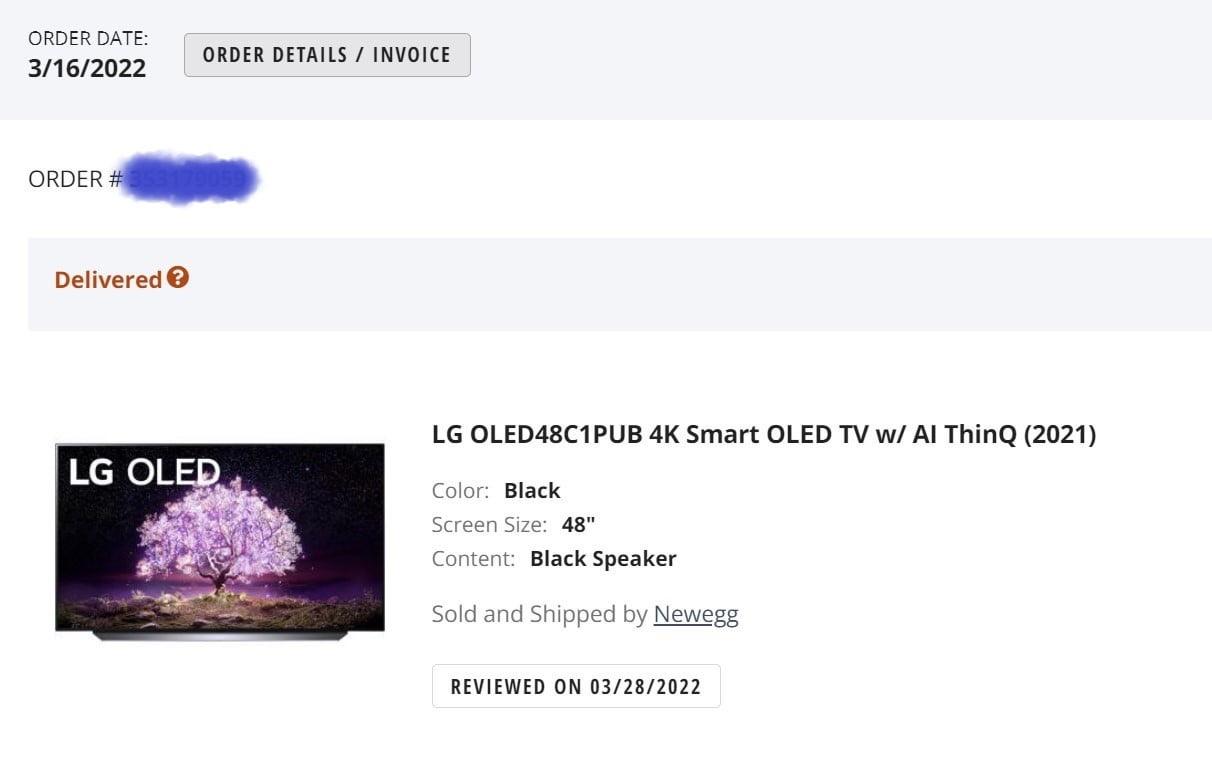Image resolution: width=1212 pixels, height=784 pixels.
Task: Click the Color value Black
Action: click(x=532, y=491)
